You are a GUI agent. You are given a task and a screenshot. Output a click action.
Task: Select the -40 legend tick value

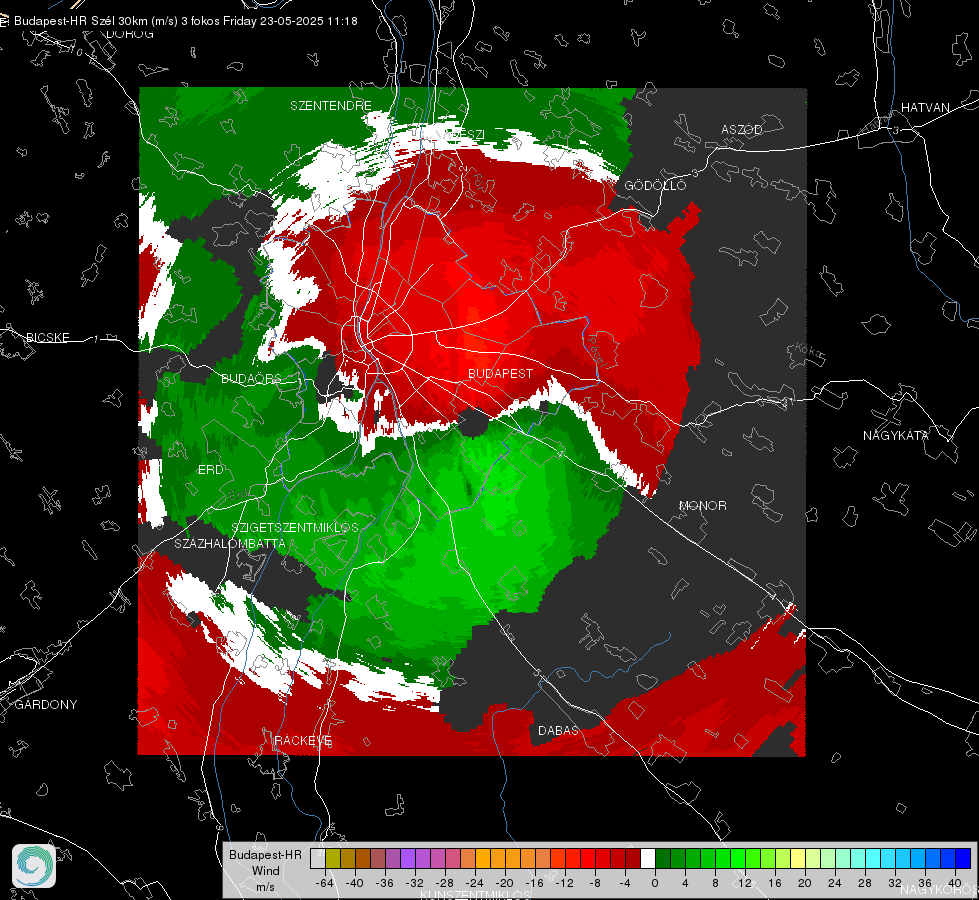[x=355, y=883]
